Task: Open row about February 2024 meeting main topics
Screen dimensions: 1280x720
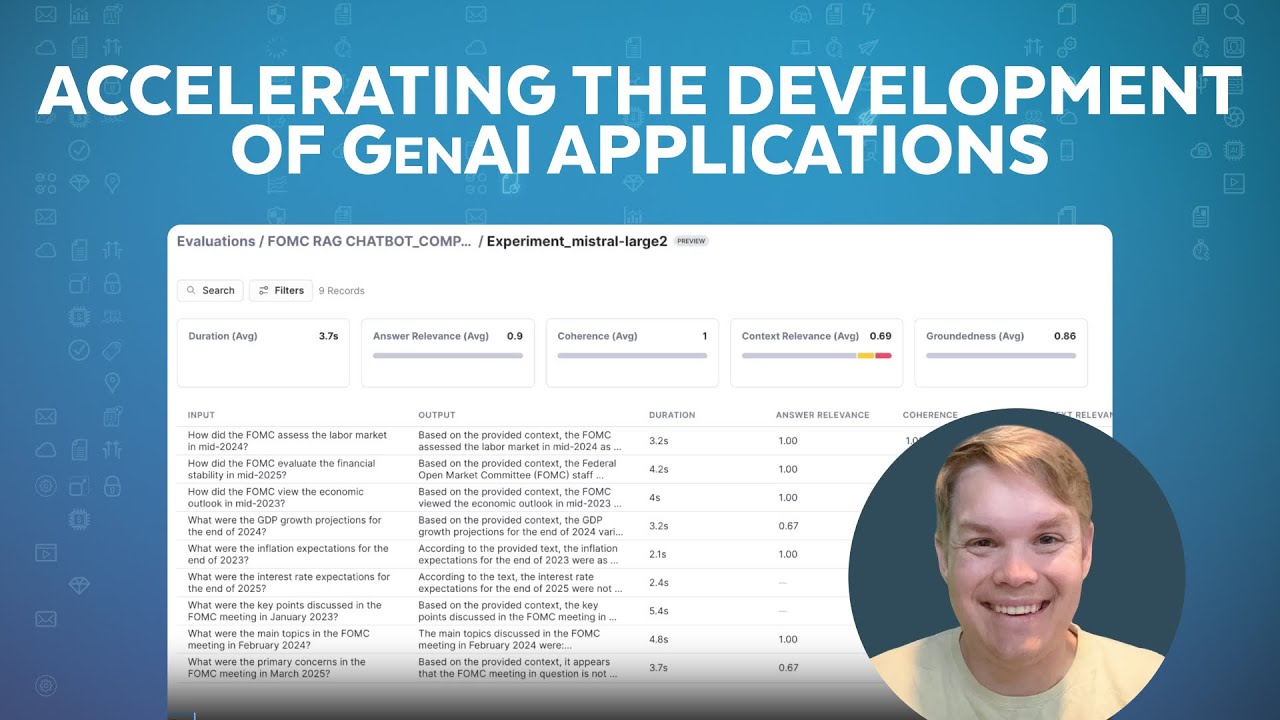Action: click(x=279, y=639)
